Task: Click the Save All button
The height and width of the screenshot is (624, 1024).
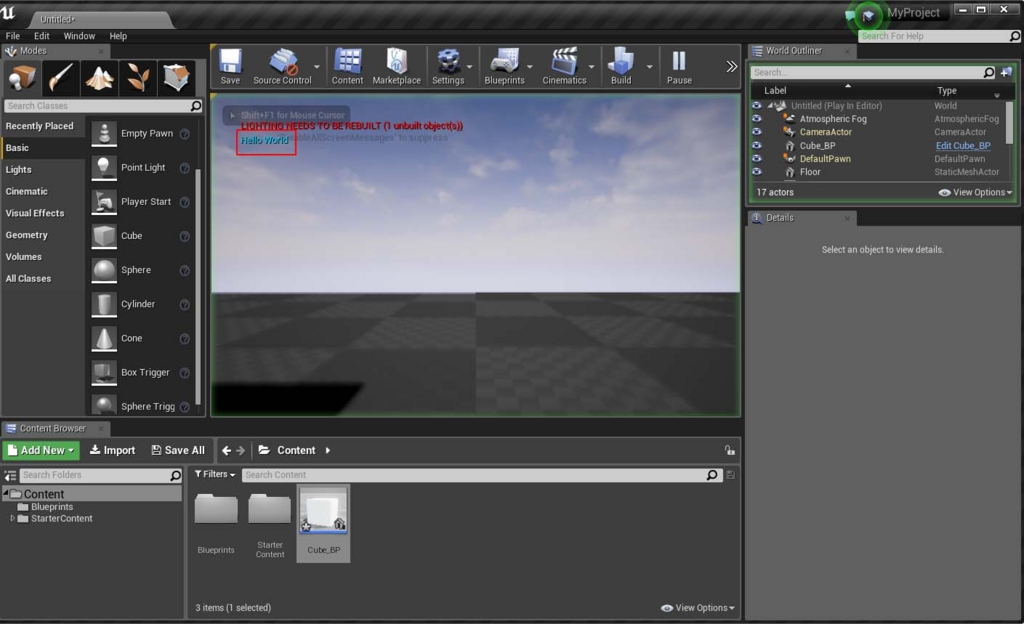Action: click(x=178, y=450)
